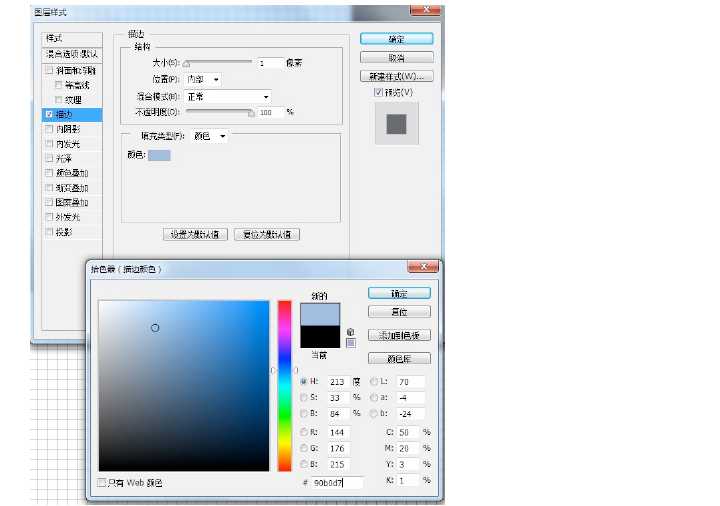Open the 混合模式 (Blend Mode) dropdown
Image resolution: width=720 pixels, height=506 pixels.
pos(229,97)
